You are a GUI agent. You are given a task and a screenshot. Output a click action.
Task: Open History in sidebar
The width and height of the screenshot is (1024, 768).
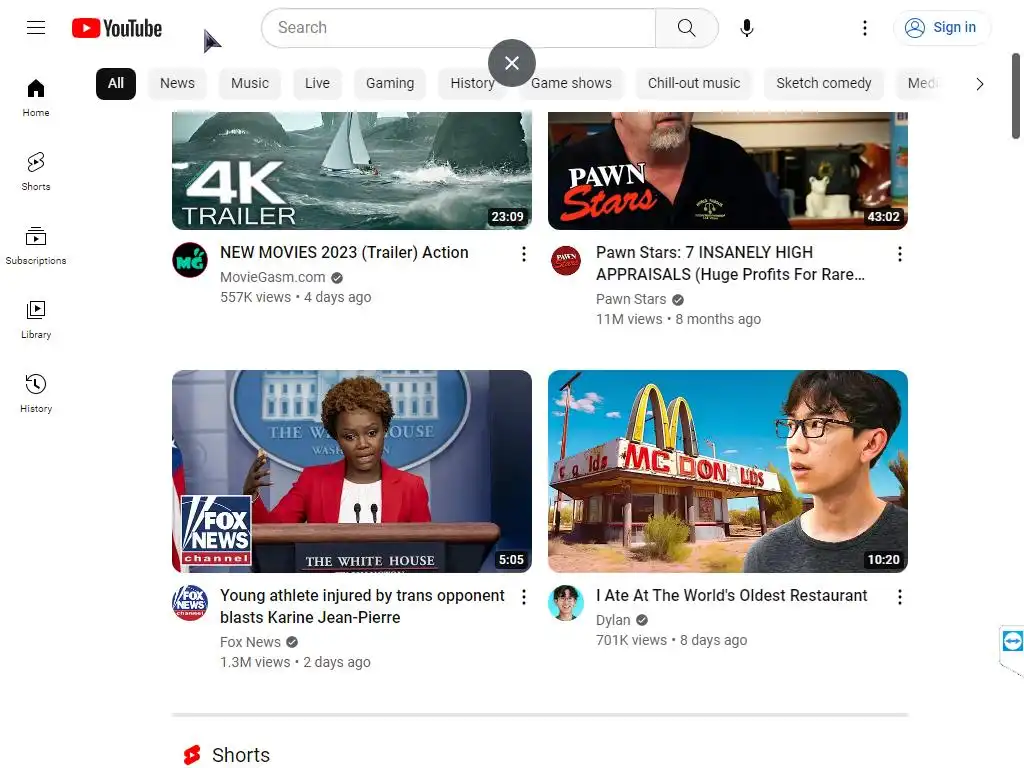[x=36, y=394]
